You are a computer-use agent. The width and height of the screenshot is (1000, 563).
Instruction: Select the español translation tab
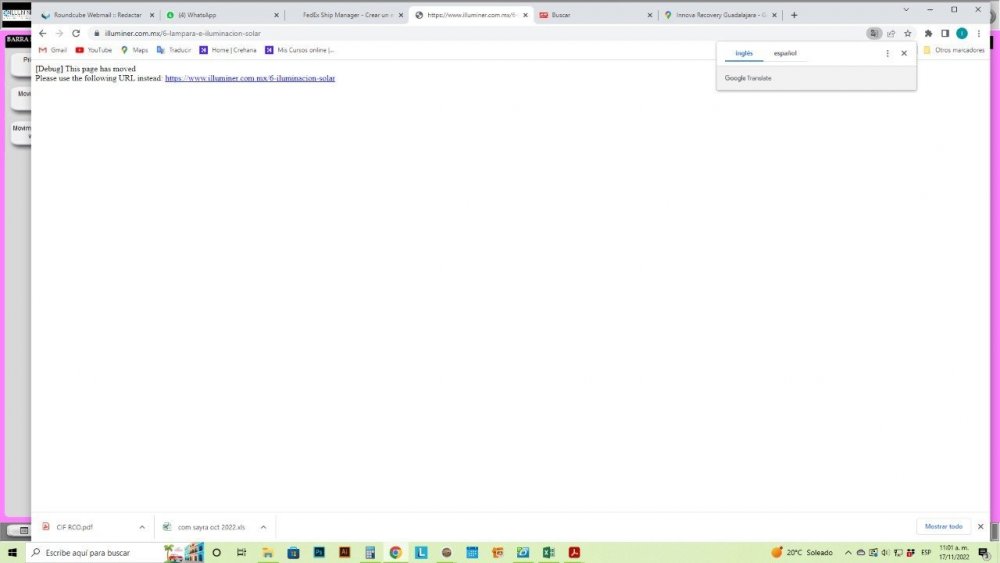pyautogui.click(x=785, y=54)
